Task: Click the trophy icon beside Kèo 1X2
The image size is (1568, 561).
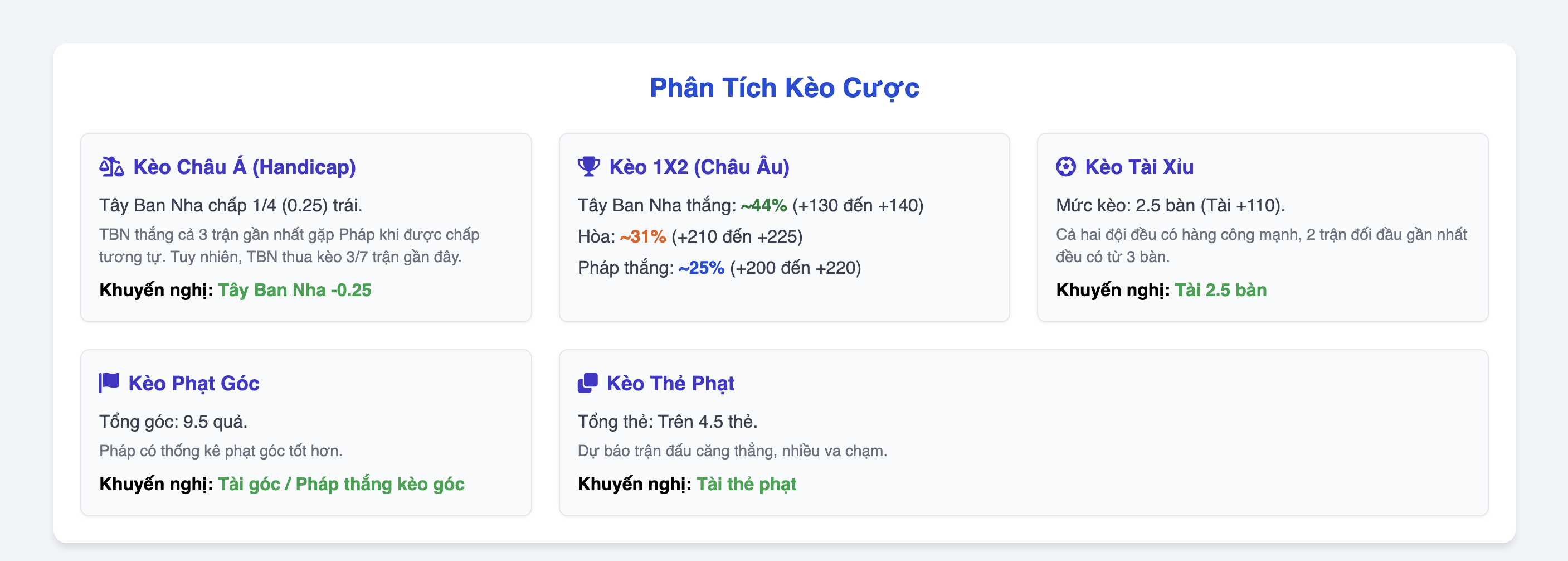Action: point(588,166)
